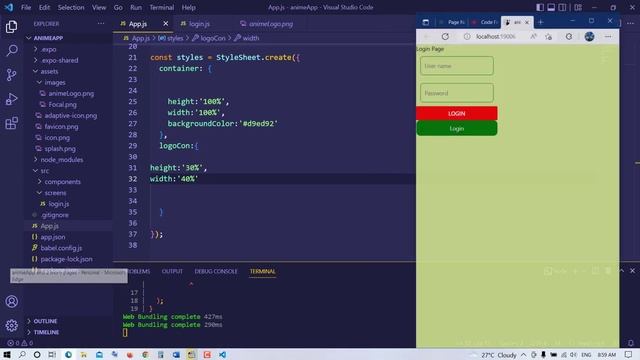Viewport: 640px width, 360px height.
Task: Click the green Login button in browser
Action: click(457, 128)
